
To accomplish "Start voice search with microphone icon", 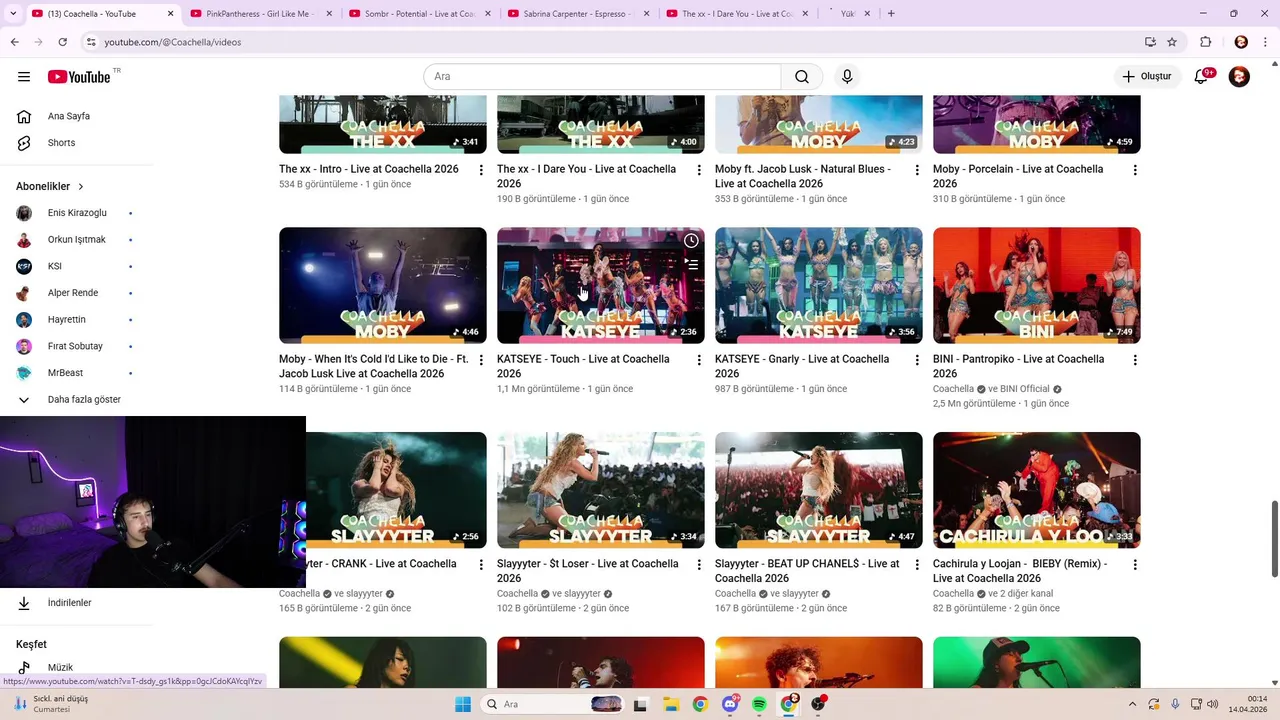I will click(x=847, y=77).
